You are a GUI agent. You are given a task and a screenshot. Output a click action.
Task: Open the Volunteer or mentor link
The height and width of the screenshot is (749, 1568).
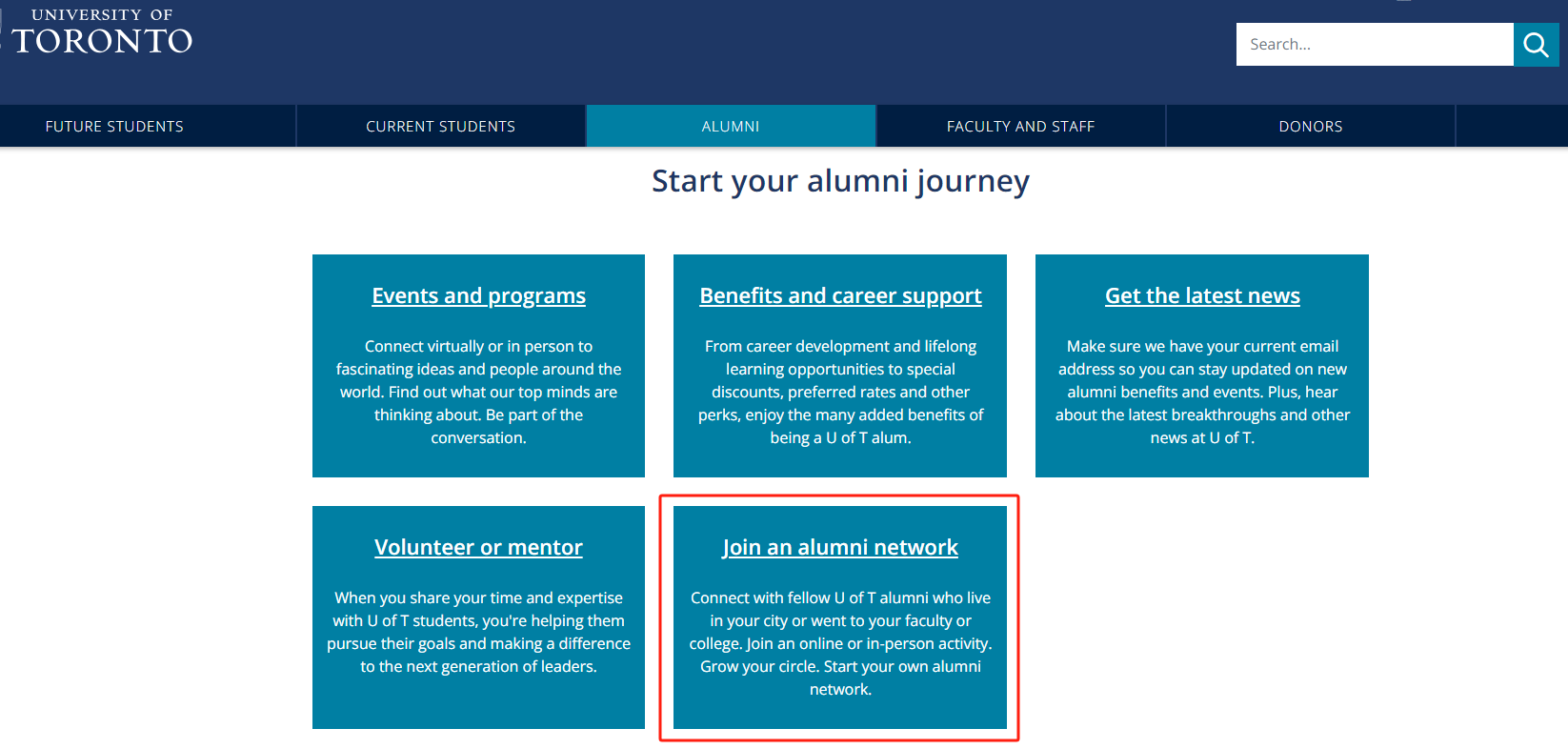click(478, 547)
